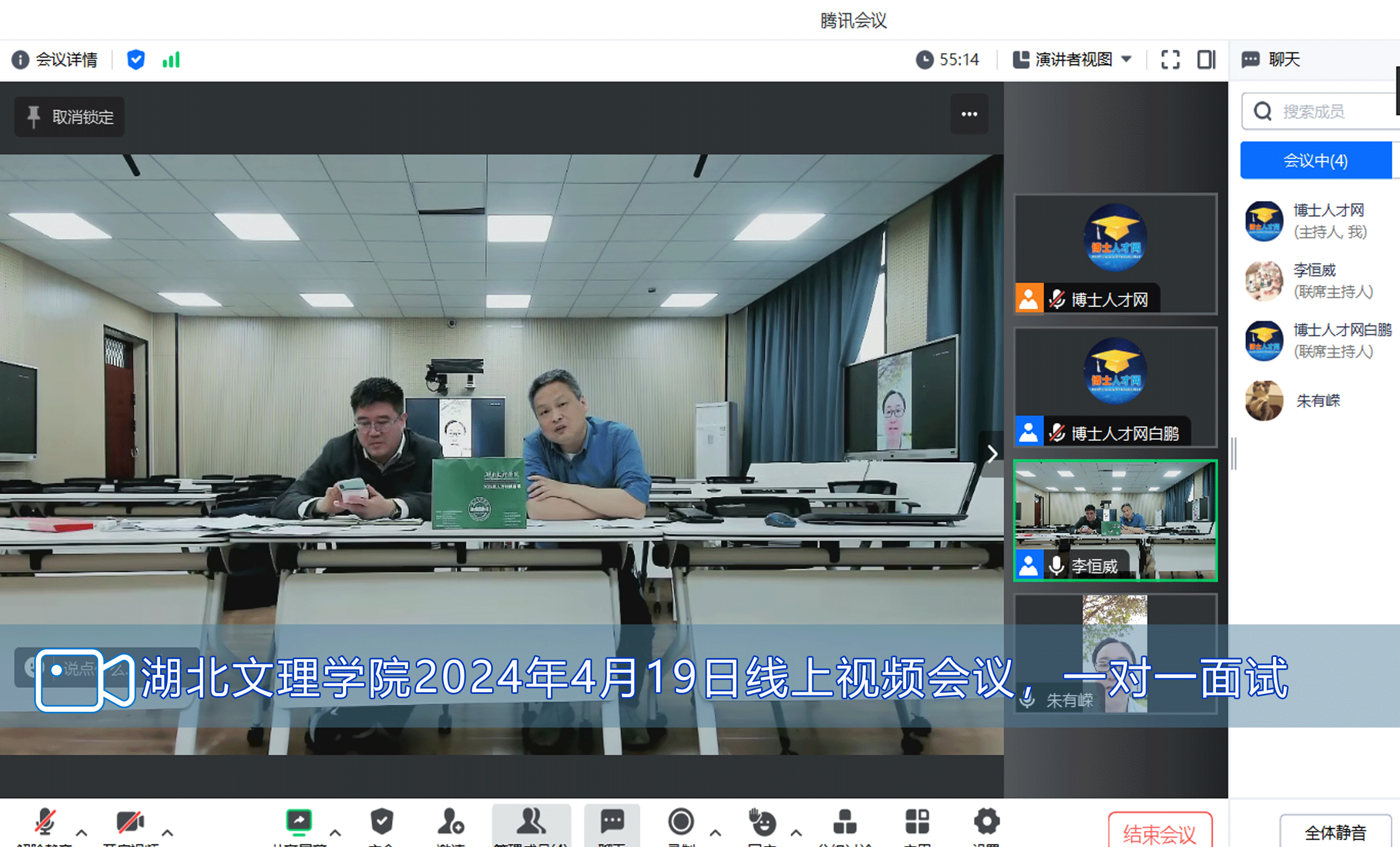Click the 李恒威 avatar in member list
1400x847 pixels.
[x=1264, y=281]
